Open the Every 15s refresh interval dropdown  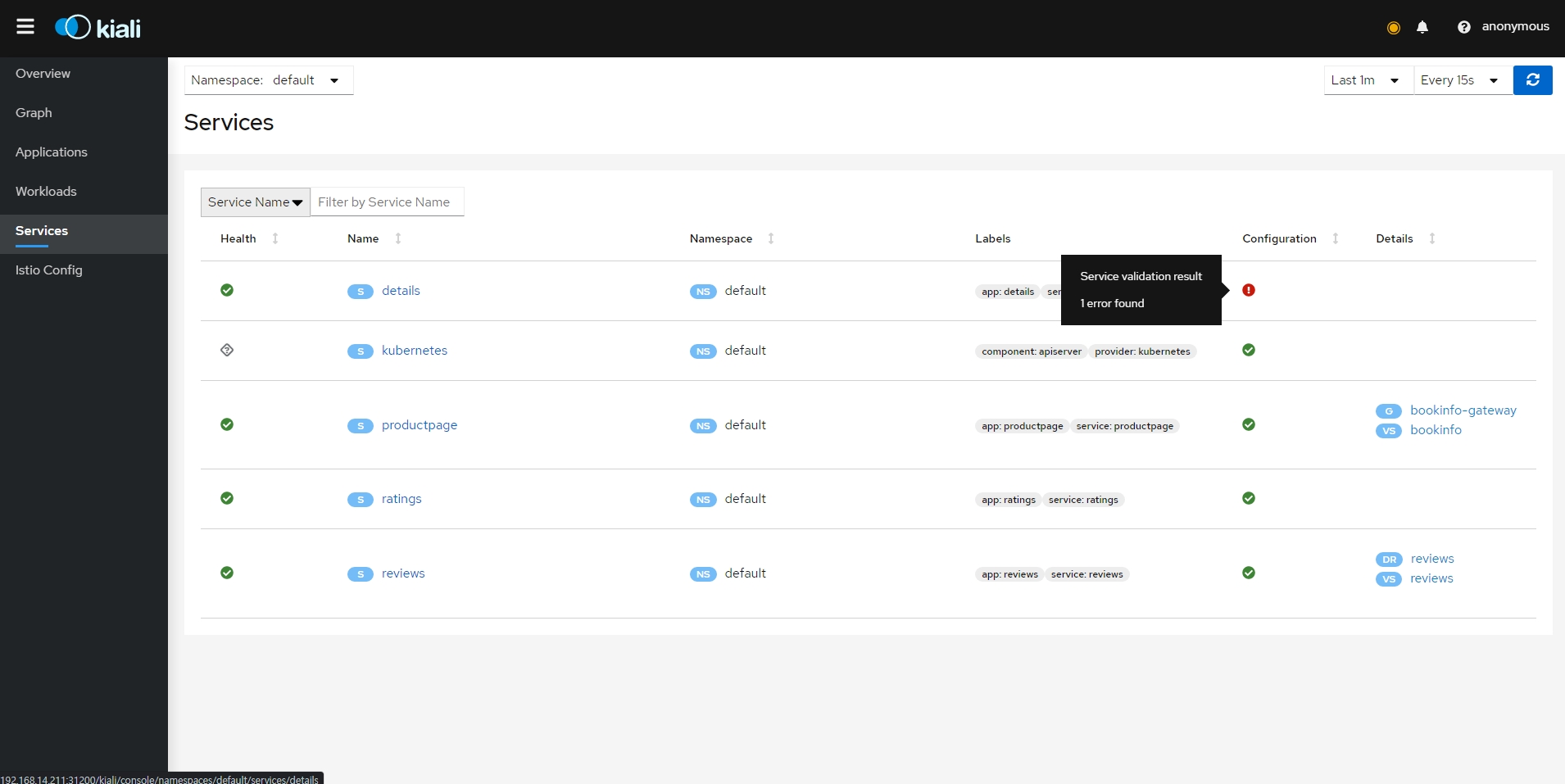coord(1462,80)
